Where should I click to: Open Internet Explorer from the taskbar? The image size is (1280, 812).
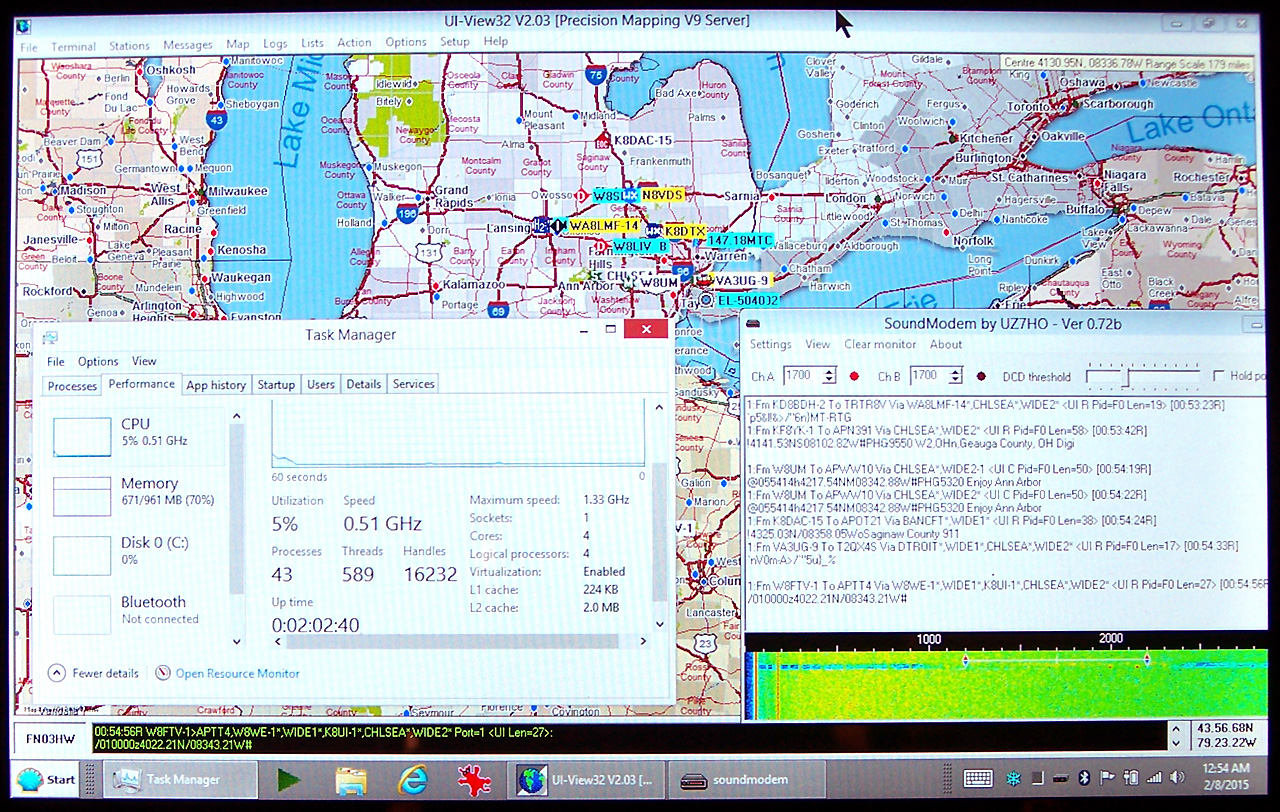(412, 780)
